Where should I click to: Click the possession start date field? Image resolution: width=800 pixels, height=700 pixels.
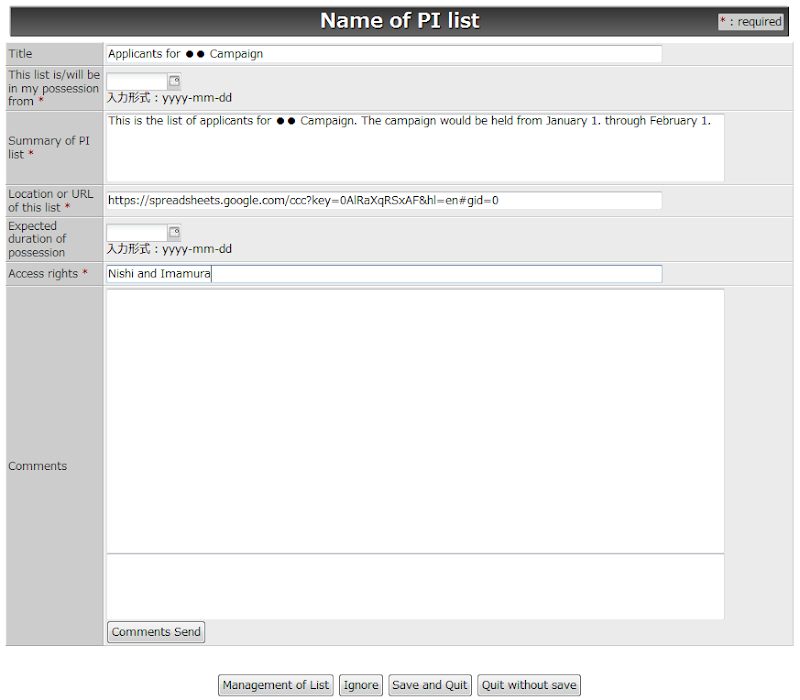point(138,81)
